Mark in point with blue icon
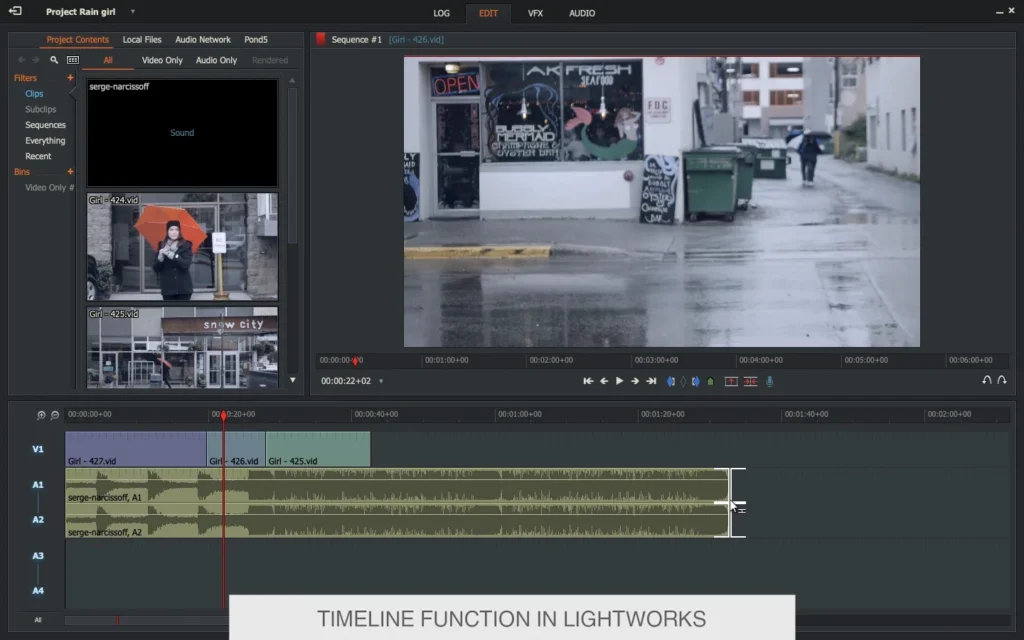This screenshot has height=640, width=1024. (x=671, y=381)
